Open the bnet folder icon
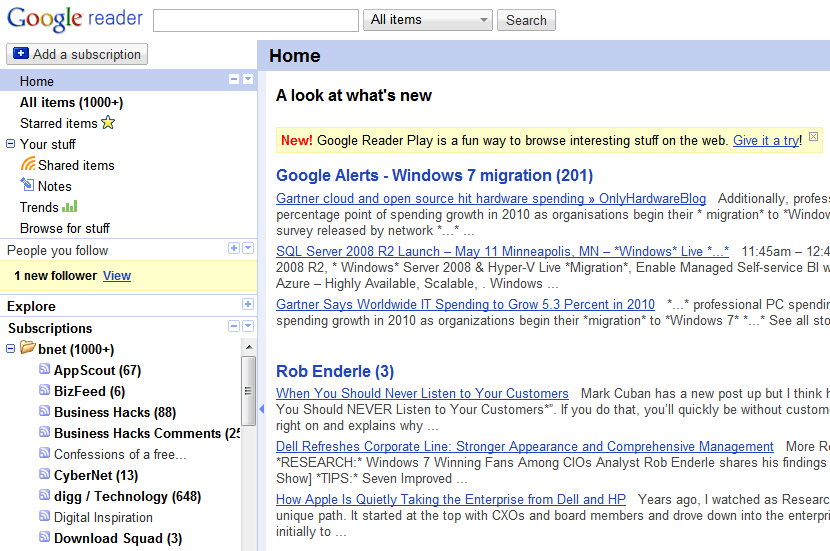This screenshot has height=551, width=830. pyautogui.click(x=28, y=348)
